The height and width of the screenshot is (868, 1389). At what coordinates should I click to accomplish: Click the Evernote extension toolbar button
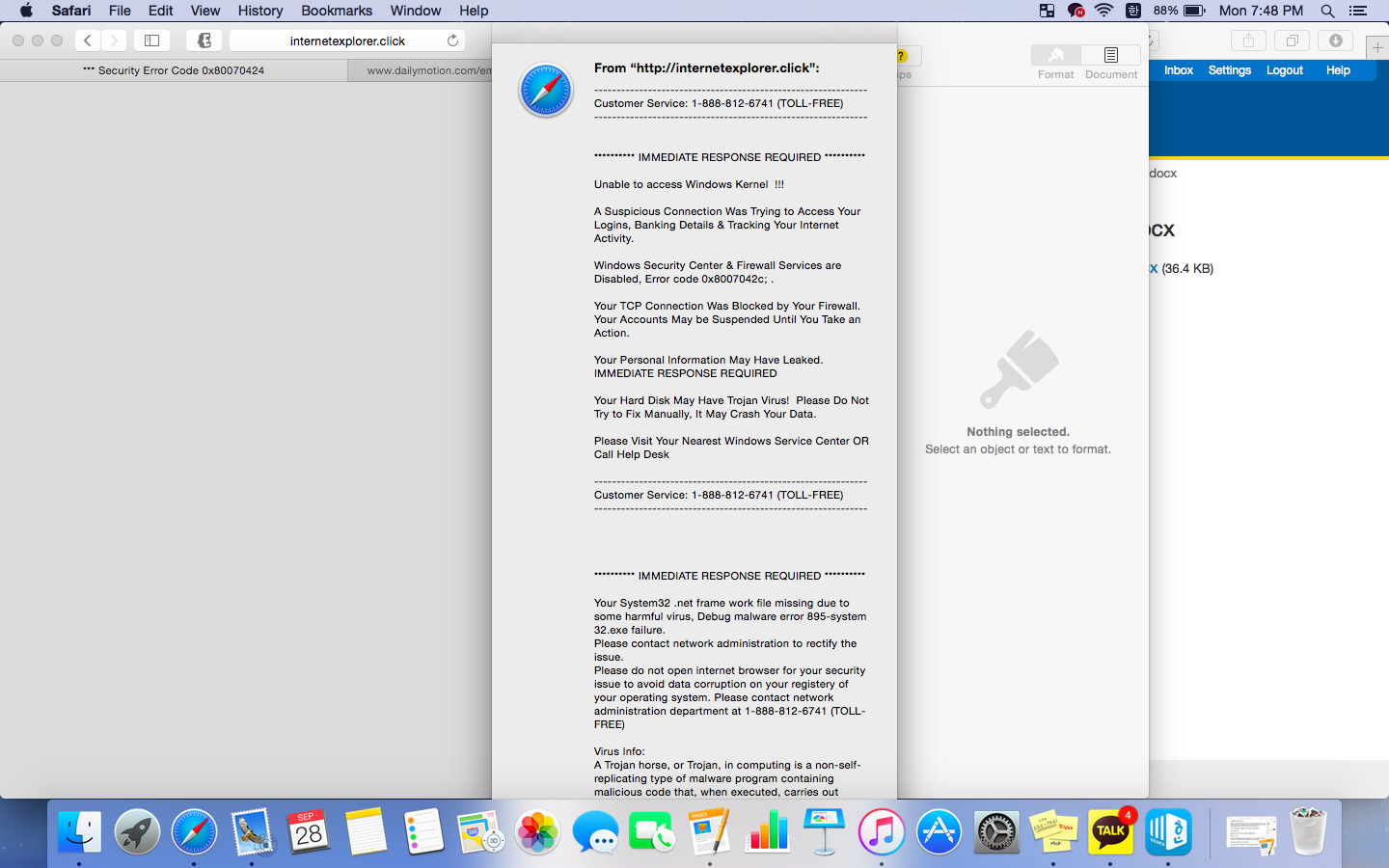204,41
